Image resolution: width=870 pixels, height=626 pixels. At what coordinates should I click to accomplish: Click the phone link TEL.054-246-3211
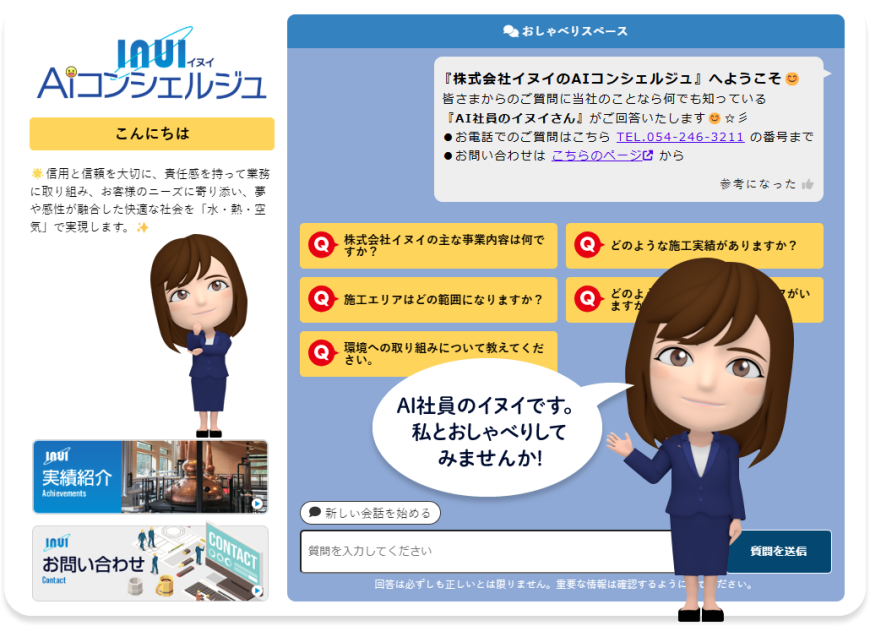(x=680, y=137)
